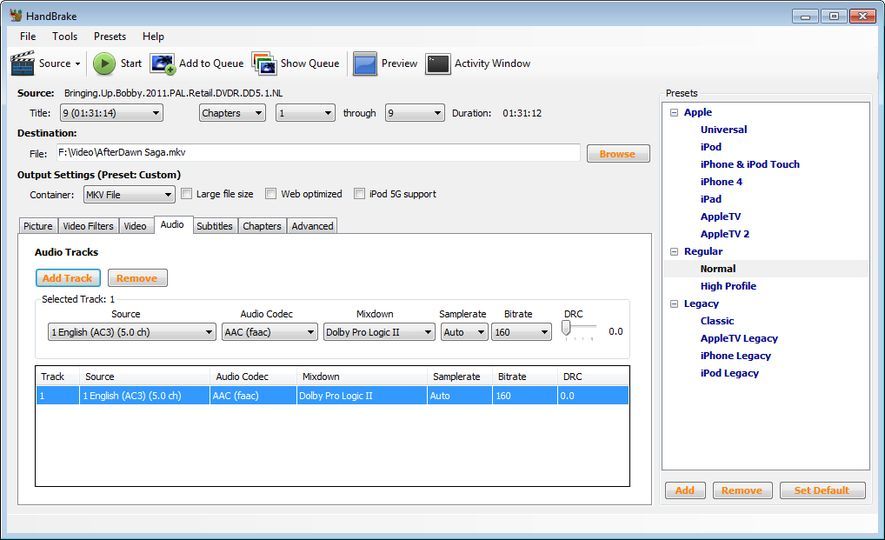This screenshot has height=540, width=885.
Task: Click the Audio Codec column header in list
Action: 253,376
